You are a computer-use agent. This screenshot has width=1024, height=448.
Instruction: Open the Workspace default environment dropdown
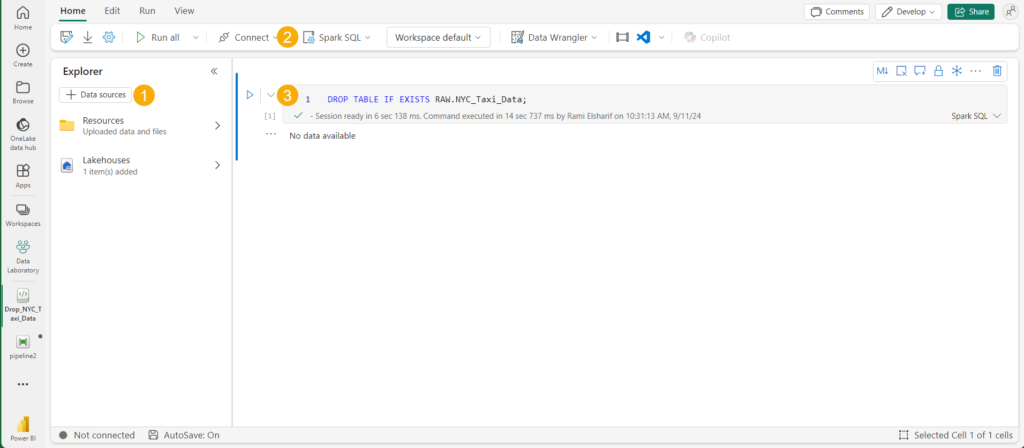point(437,37)
